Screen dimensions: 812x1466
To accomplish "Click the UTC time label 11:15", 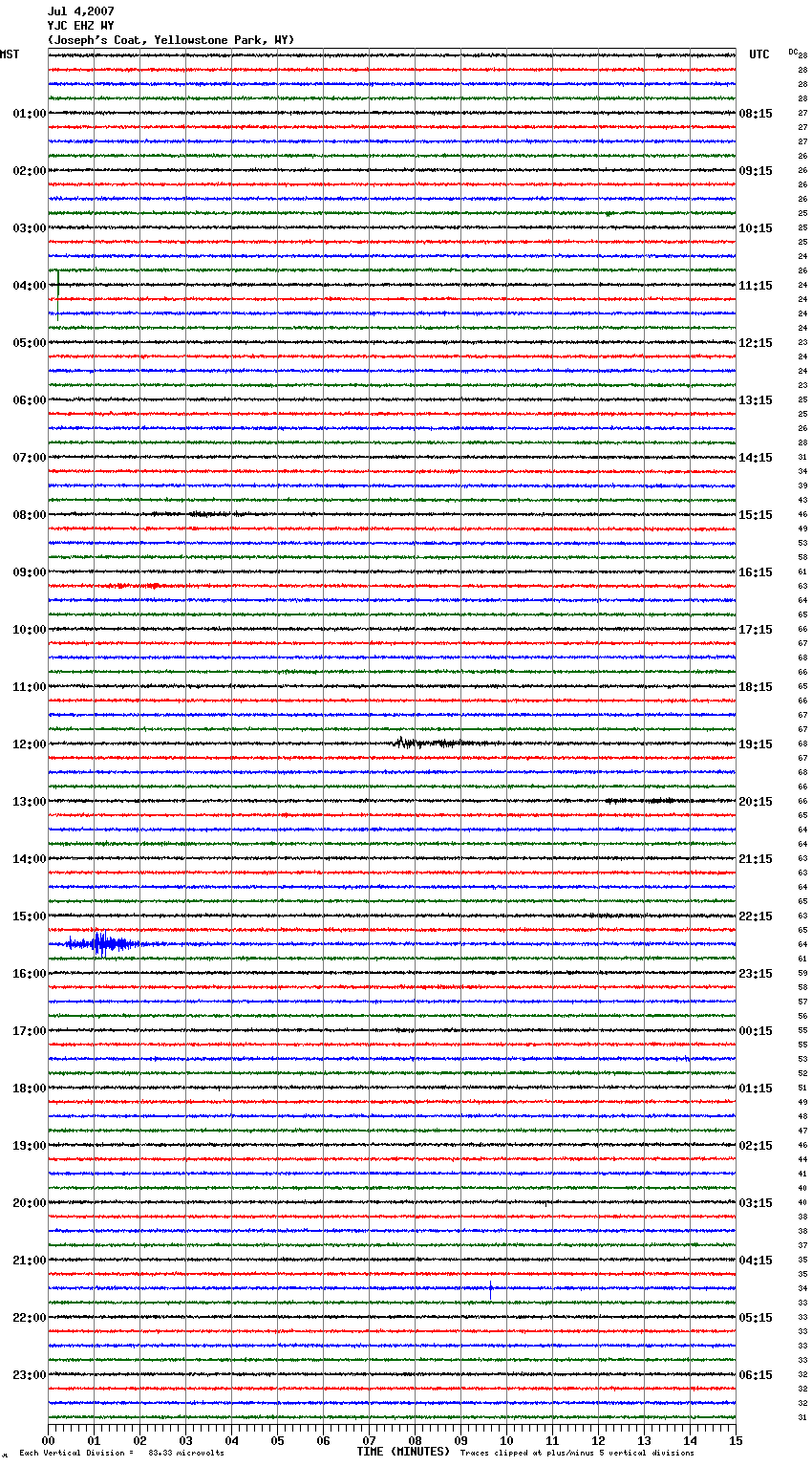I will pyautogui.click(x=756, y=286).
